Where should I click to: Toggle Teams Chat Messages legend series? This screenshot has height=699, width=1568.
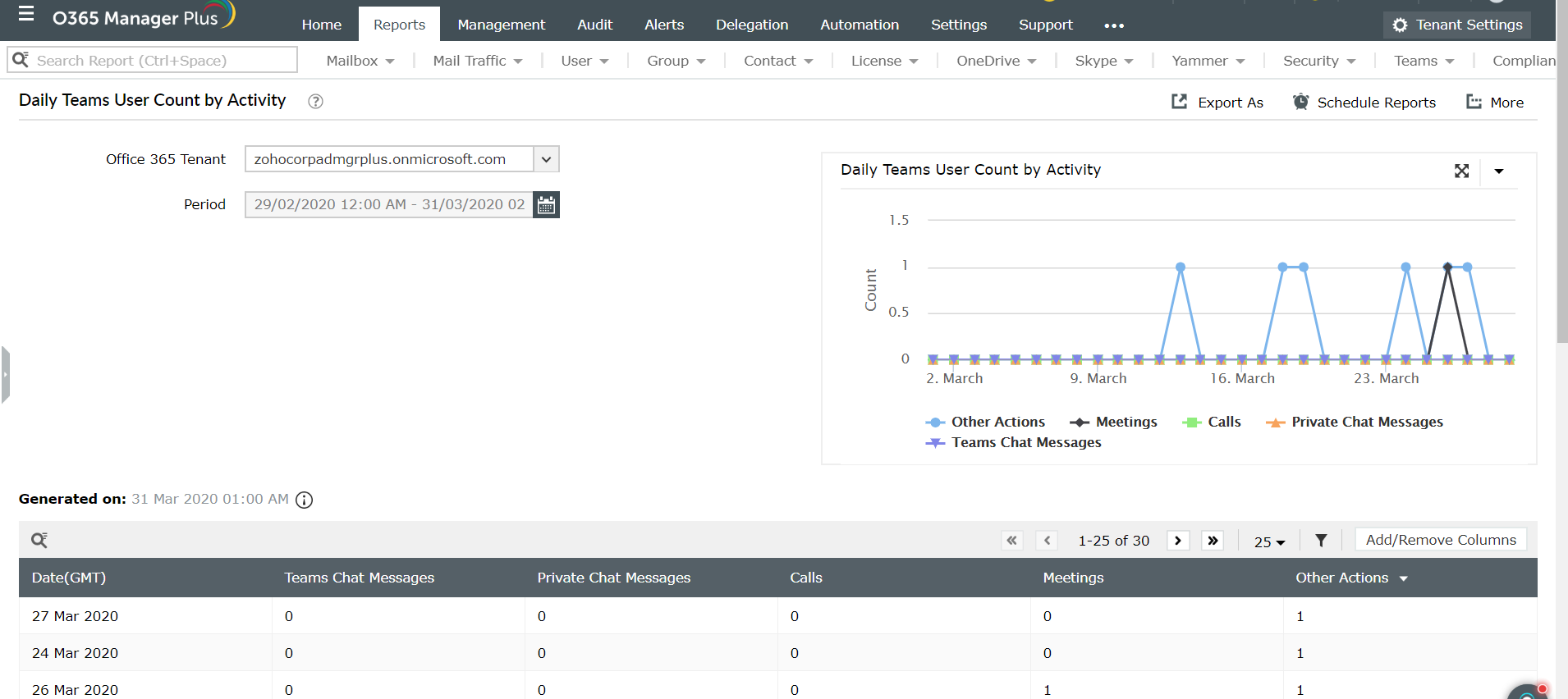pyautogui.click(x=1013, y=442)
